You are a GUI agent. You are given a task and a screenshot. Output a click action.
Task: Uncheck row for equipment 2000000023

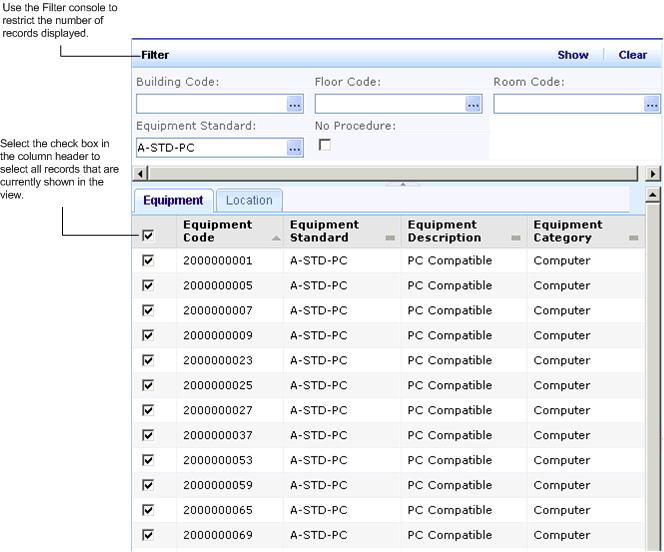pyautogui.click(x=148, y=361)
